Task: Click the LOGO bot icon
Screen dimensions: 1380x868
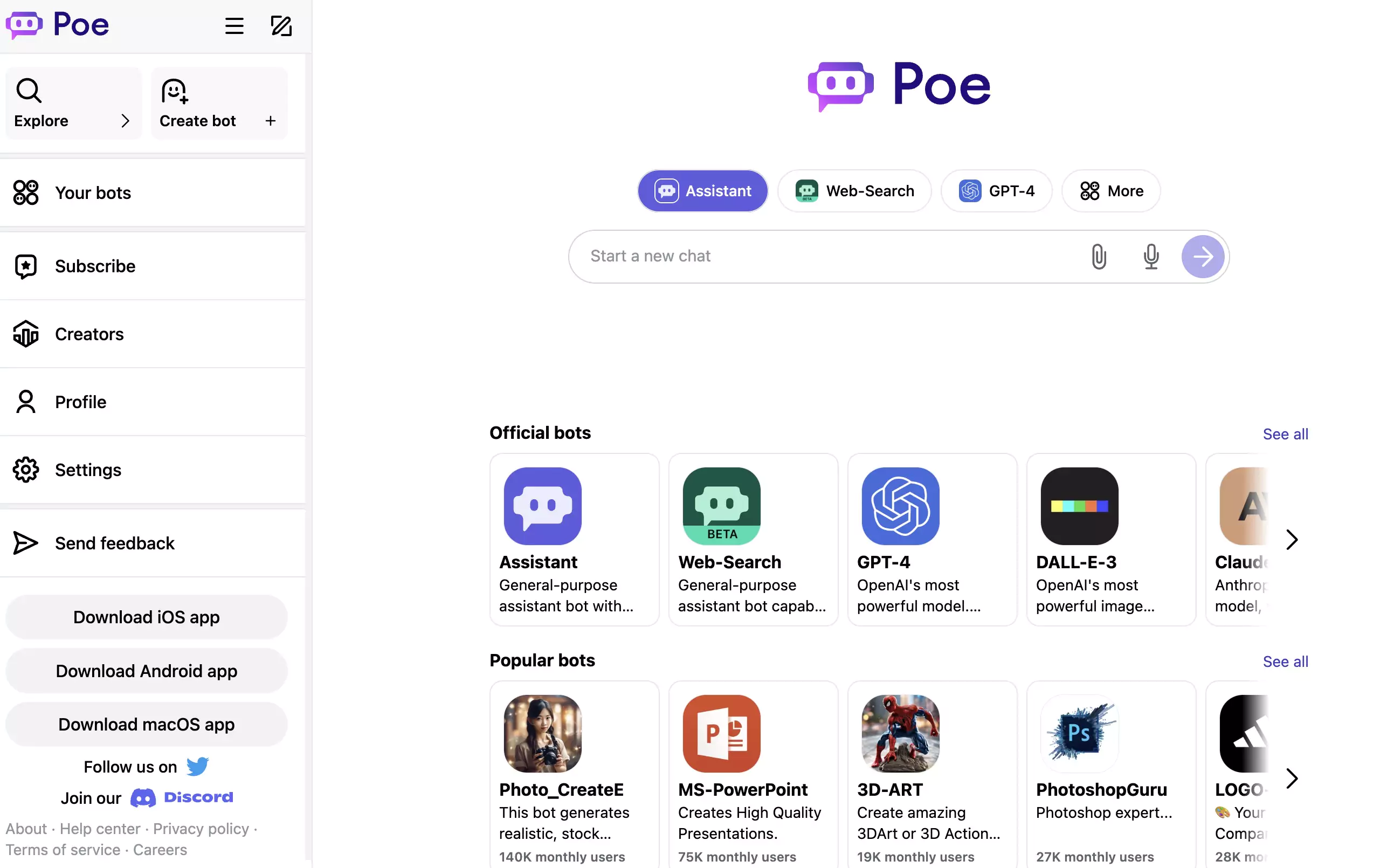Action: point(1244,734)
